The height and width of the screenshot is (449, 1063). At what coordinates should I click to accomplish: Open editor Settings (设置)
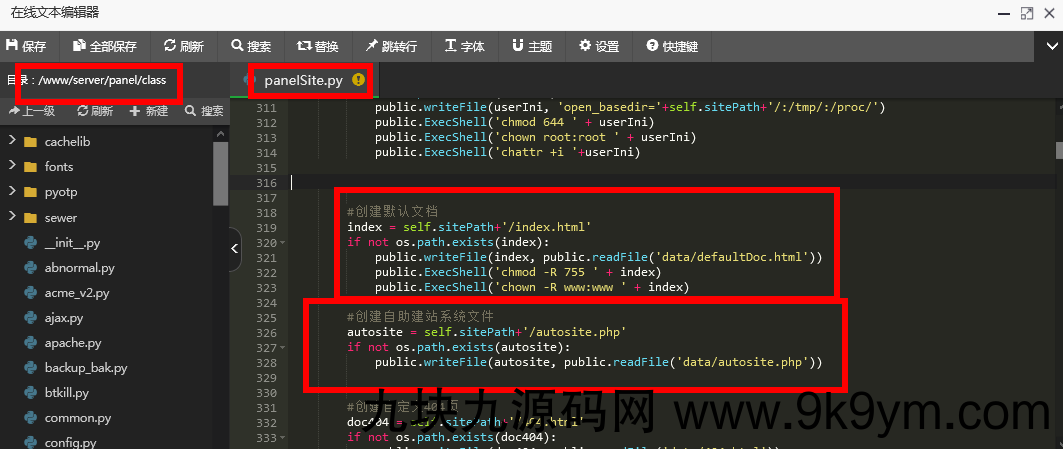click(599, 46)
